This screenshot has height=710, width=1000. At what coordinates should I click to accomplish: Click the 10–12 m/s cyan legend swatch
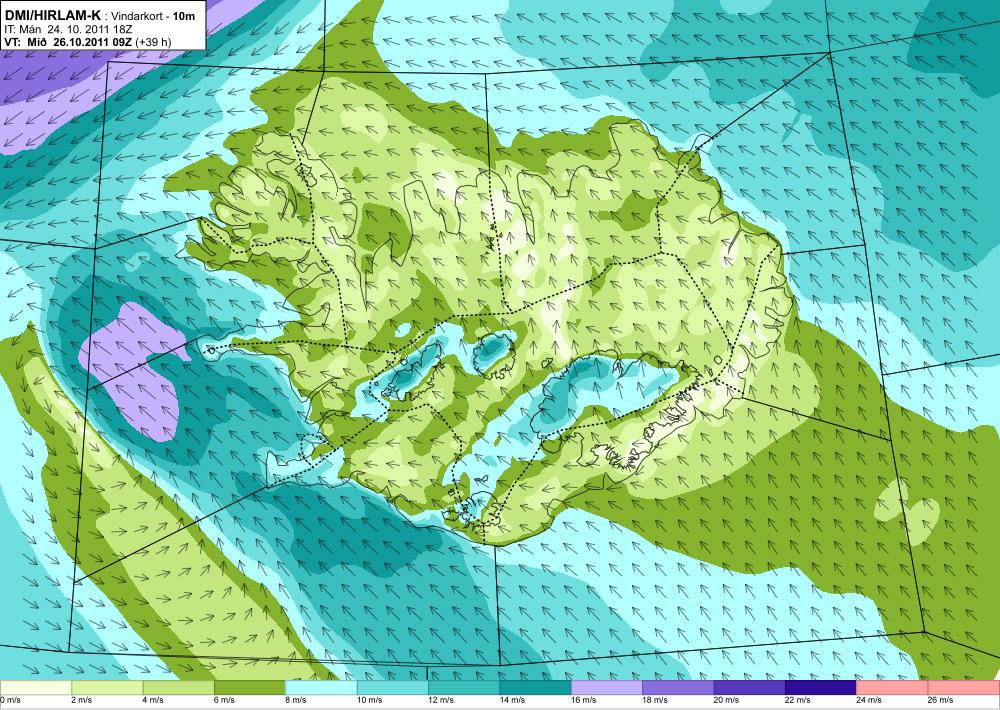pyautogui.click(x=393, y=688)
